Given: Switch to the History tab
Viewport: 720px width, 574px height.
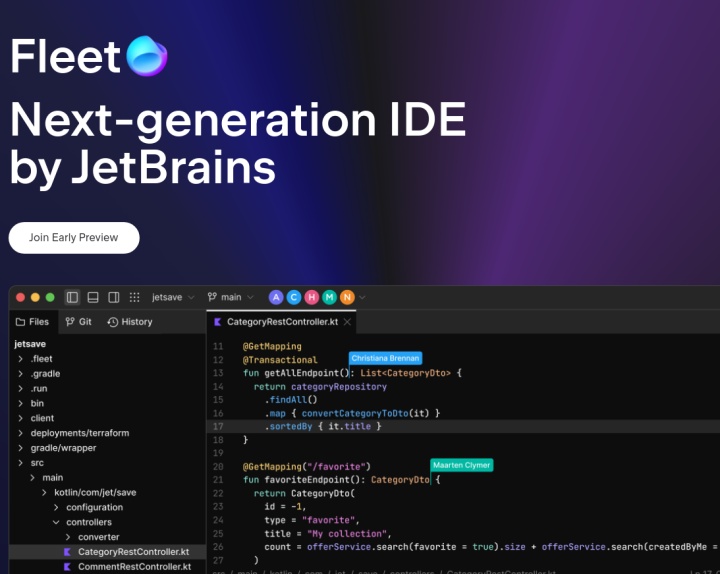Looking at the screenshot, I should 130,322.
